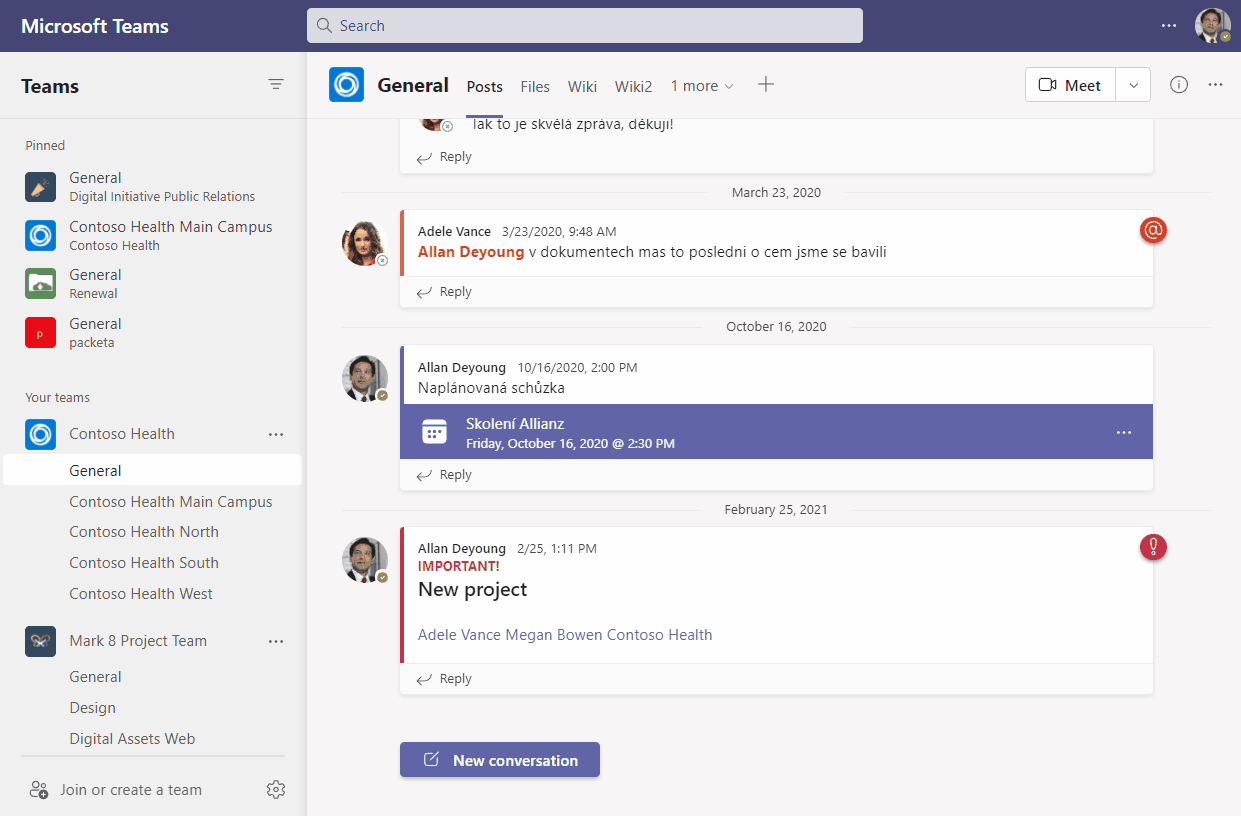Click the Pinned section label
The width and height of the screenshot is (1241, 816).
pyautogui.click(x=45, y=145)
